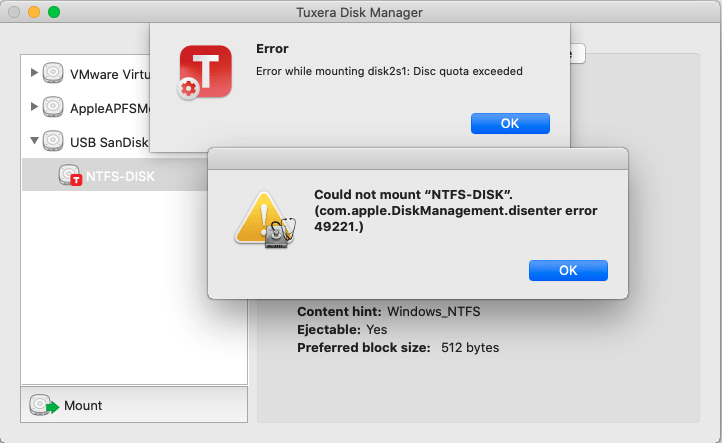Collapse the USB SanDisk entry

(x=34, y=140)
